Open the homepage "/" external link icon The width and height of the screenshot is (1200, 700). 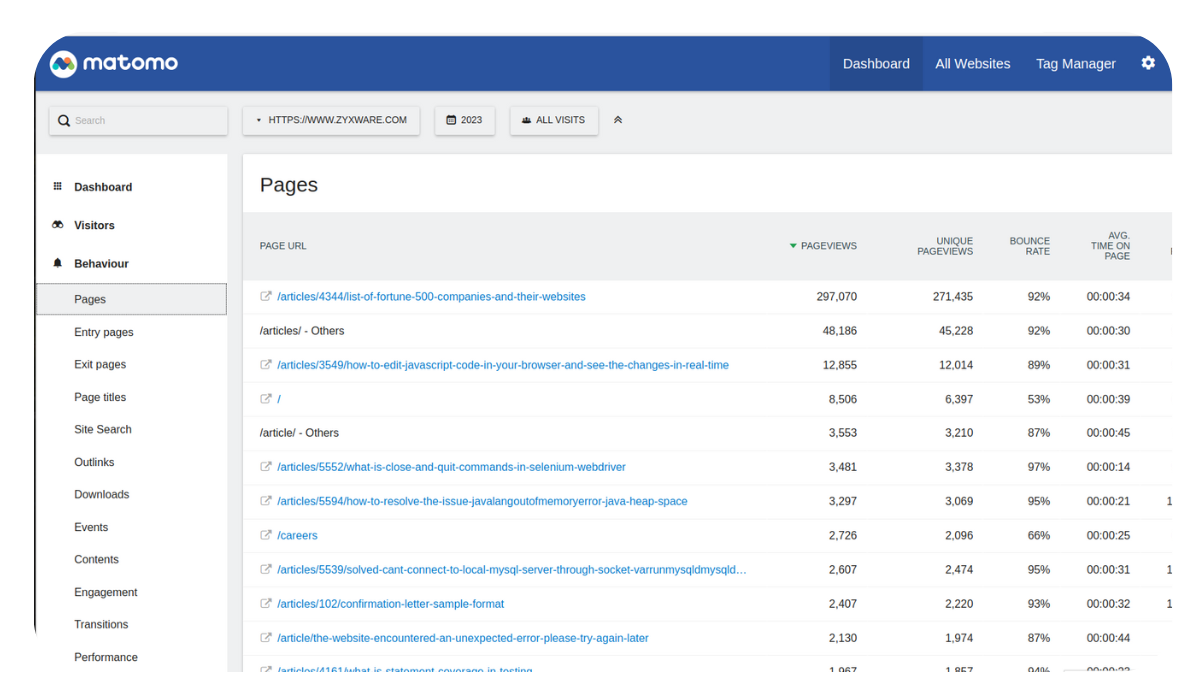266,399
